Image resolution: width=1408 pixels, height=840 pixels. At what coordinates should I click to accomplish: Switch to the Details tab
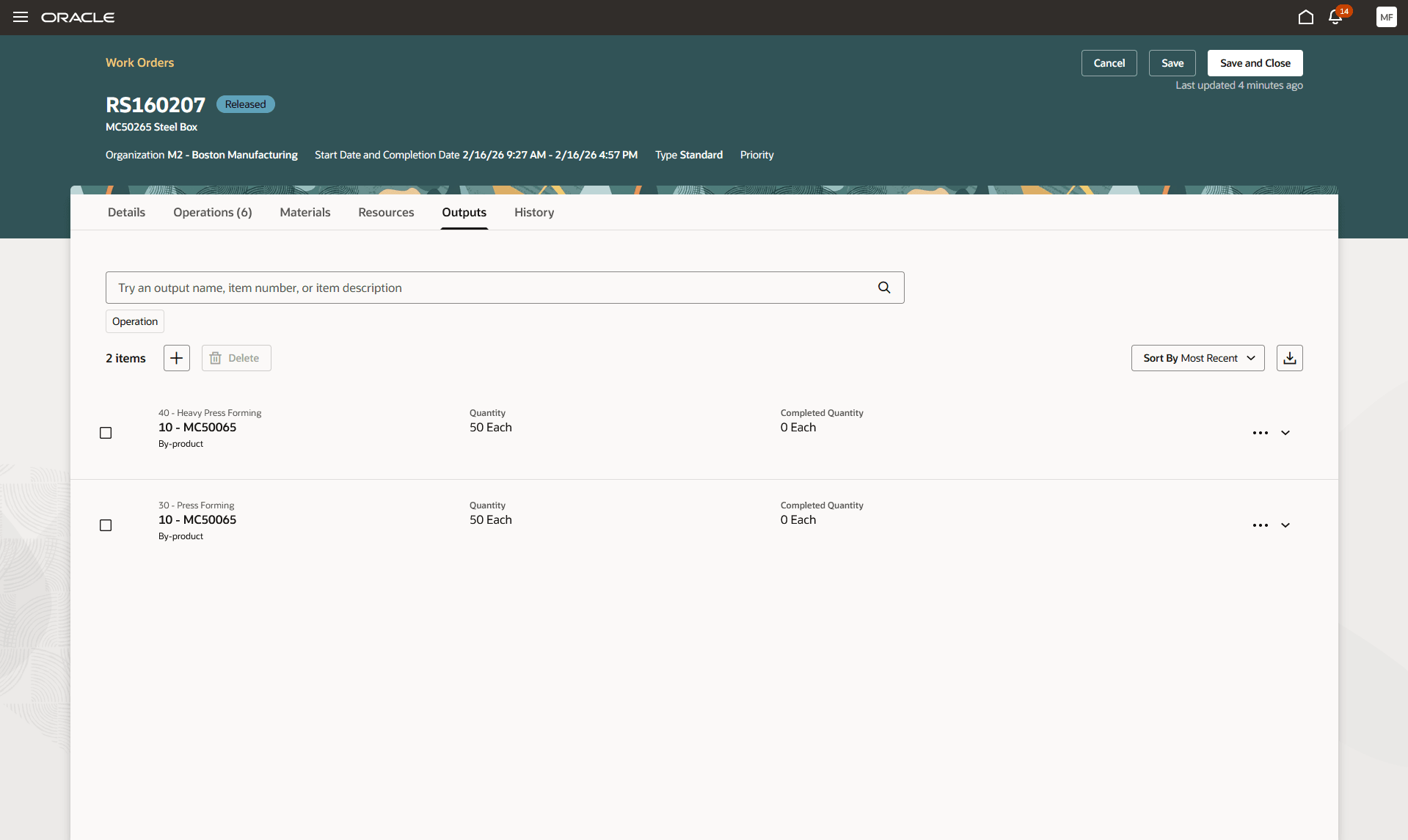pyautogui.click(x=126, y=212)
